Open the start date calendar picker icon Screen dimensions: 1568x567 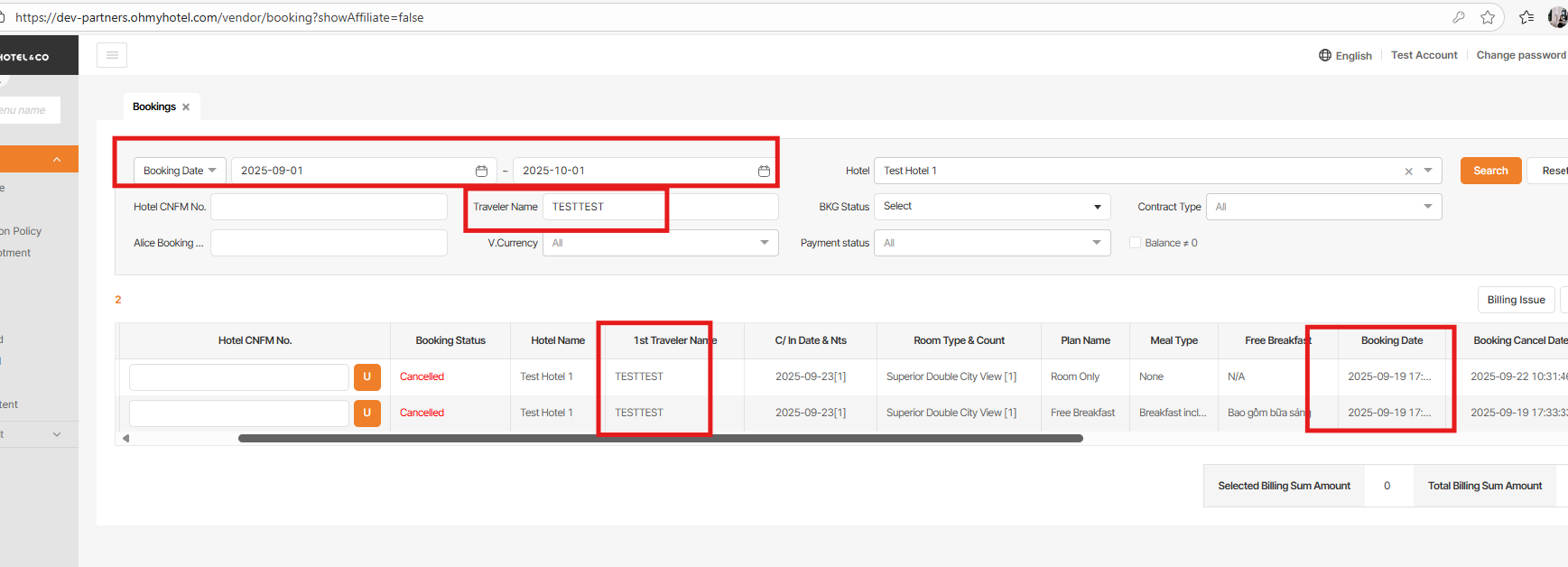(x=481, y=171)
